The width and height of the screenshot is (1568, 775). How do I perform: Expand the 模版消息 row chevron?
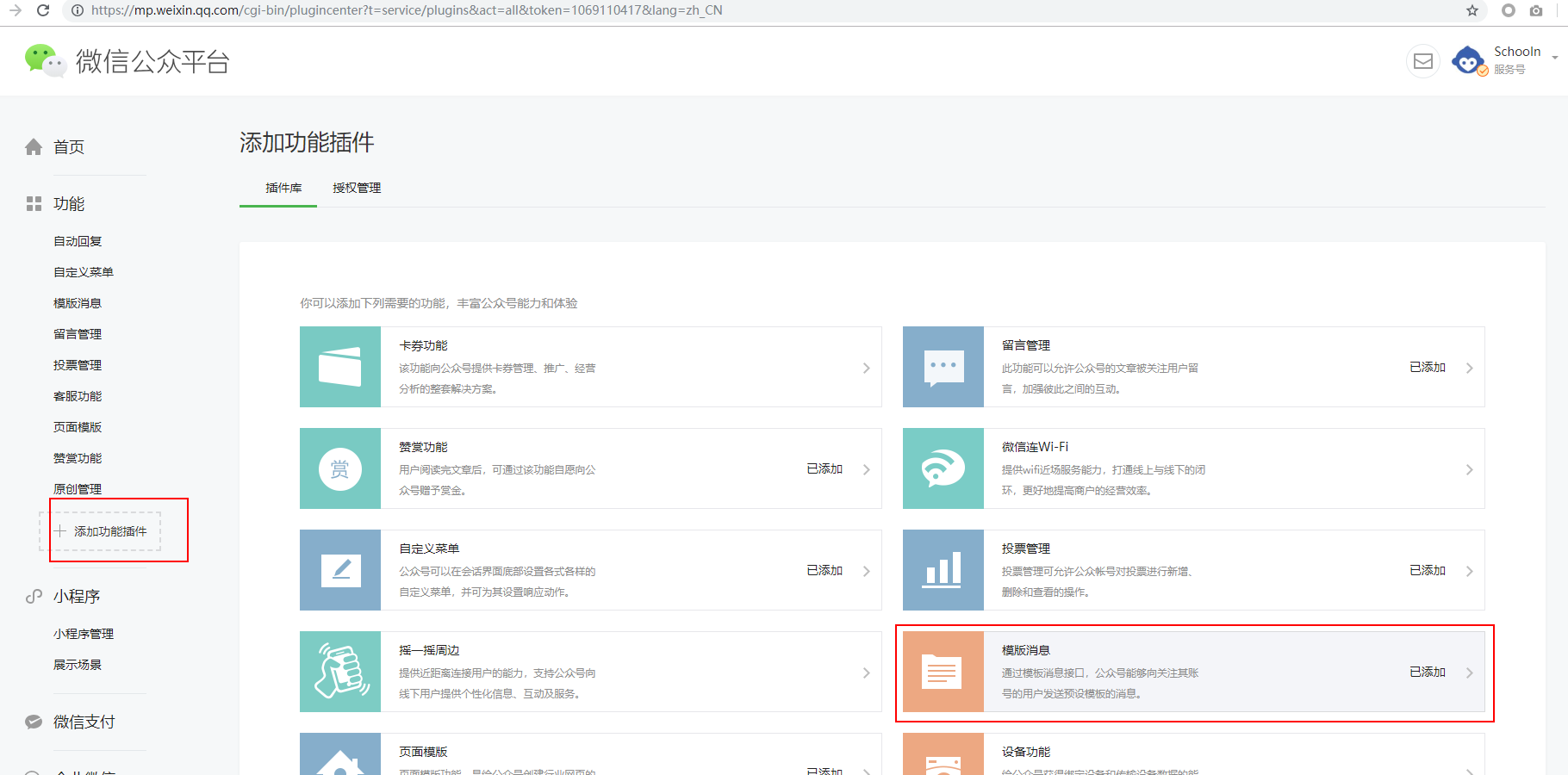tap(1470, 673)
